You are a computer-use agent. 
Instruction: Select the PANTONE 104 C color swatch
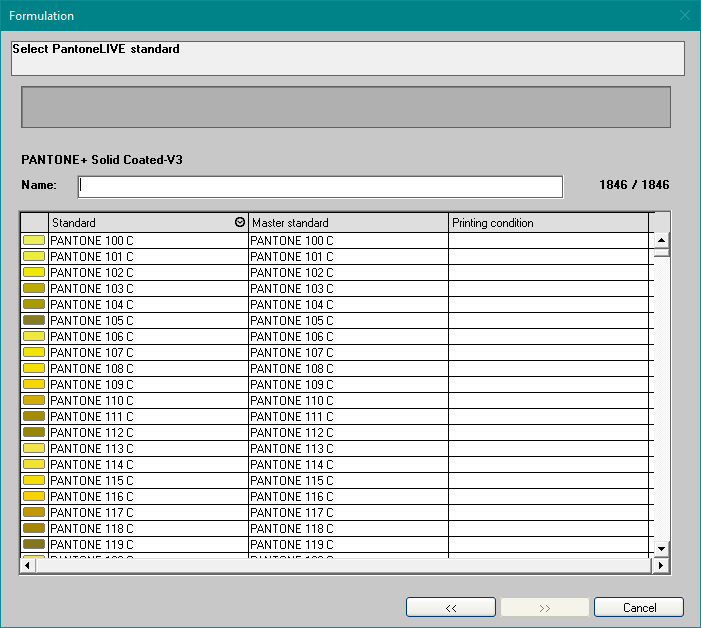click(x=34, y=304)
